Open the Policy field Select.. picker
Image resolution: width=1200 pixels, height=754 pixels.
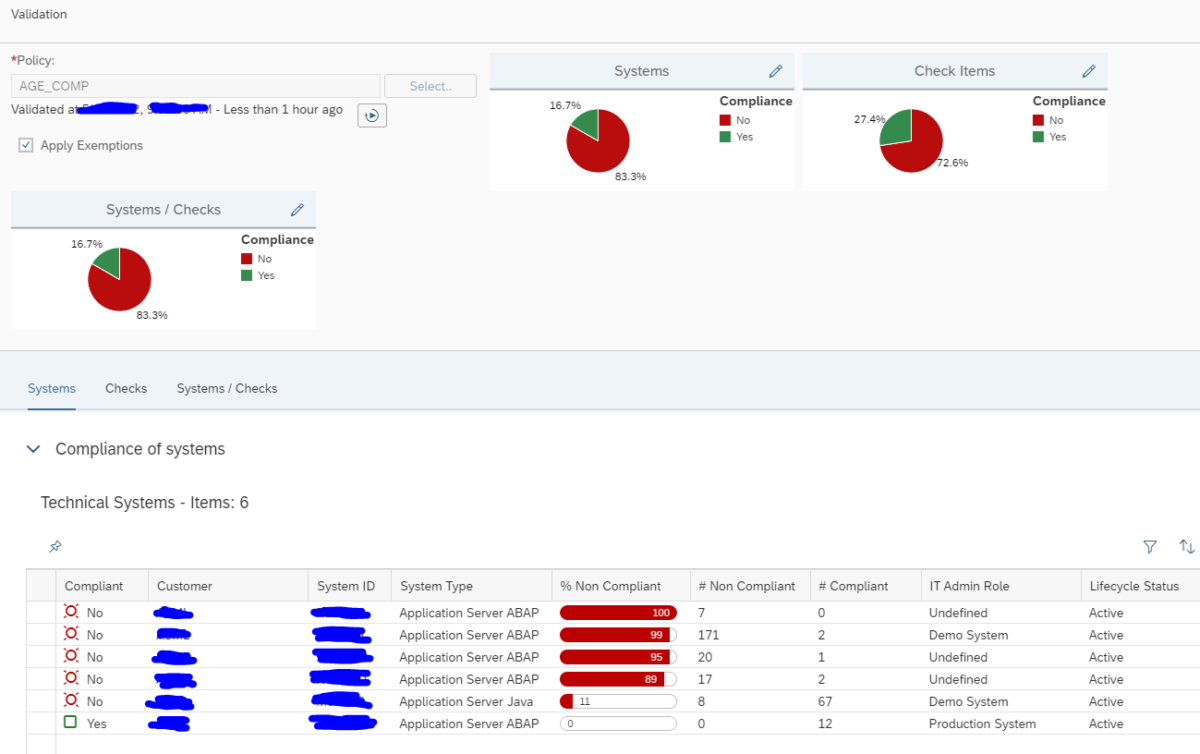coord(430,85)
